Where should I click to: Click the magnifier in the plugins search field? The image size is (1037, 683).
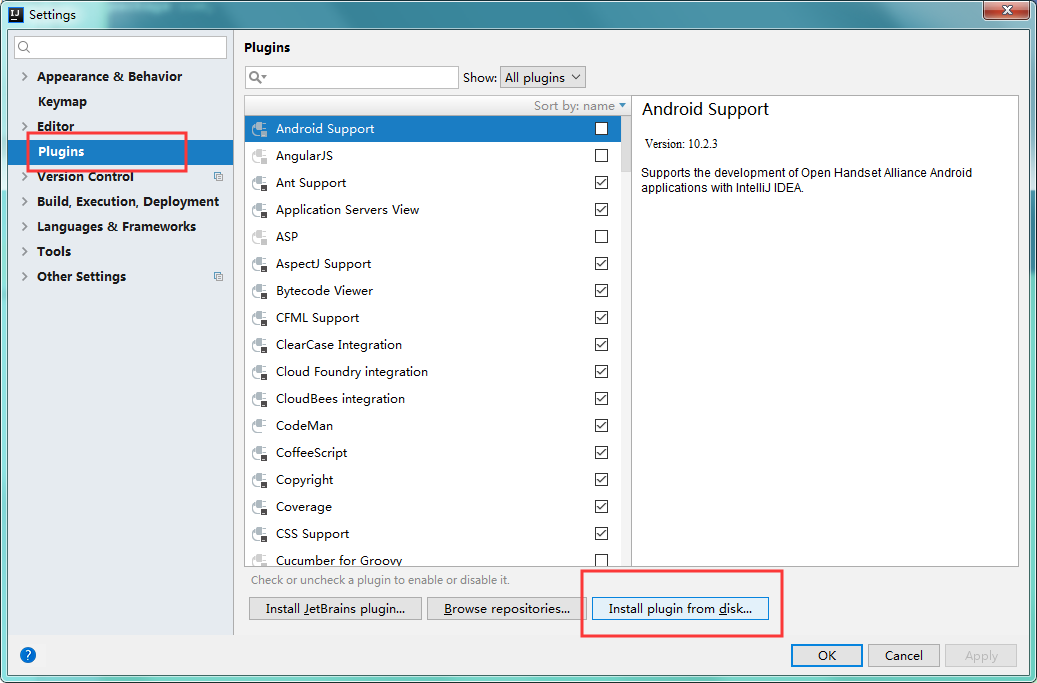(x=257, y=77)
